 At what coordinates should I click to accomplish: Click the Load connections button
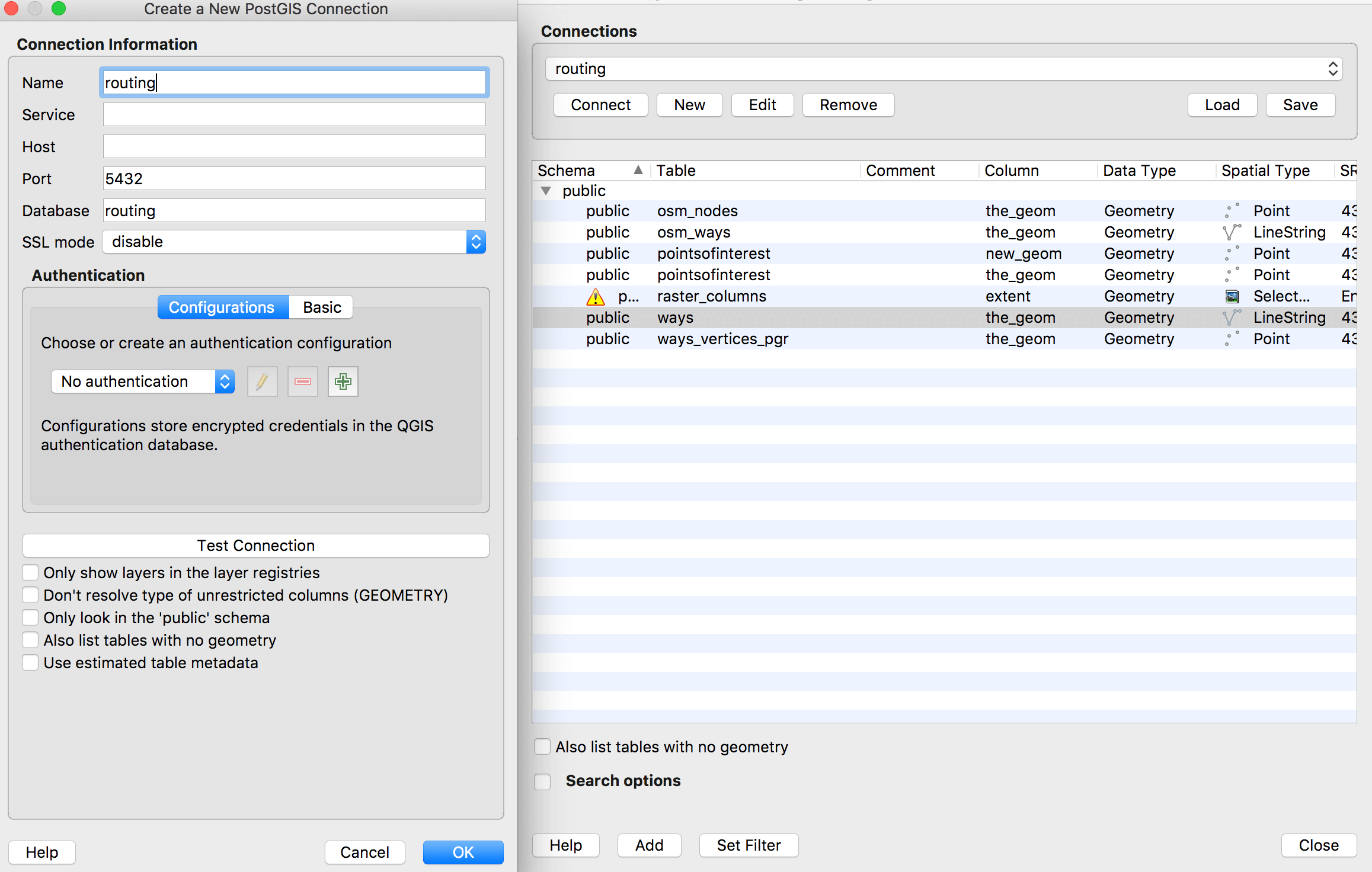[x=1222, y=105]
